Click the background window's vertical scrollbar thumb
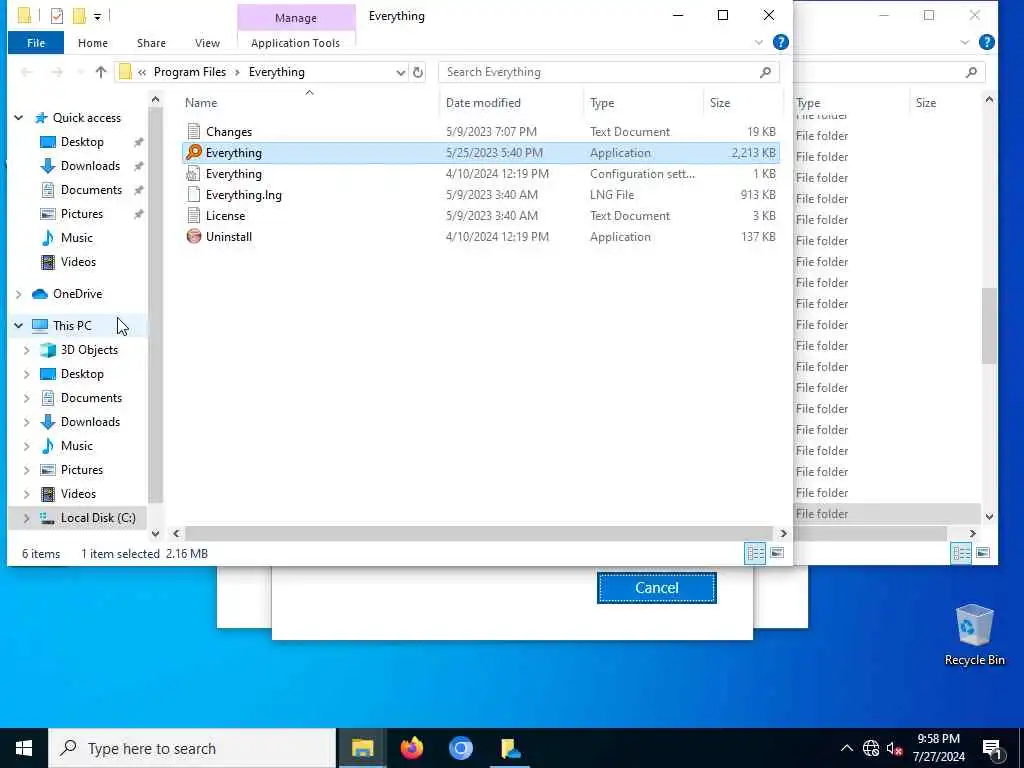This screenshot has height=768, width=1024. pos(989,326)
